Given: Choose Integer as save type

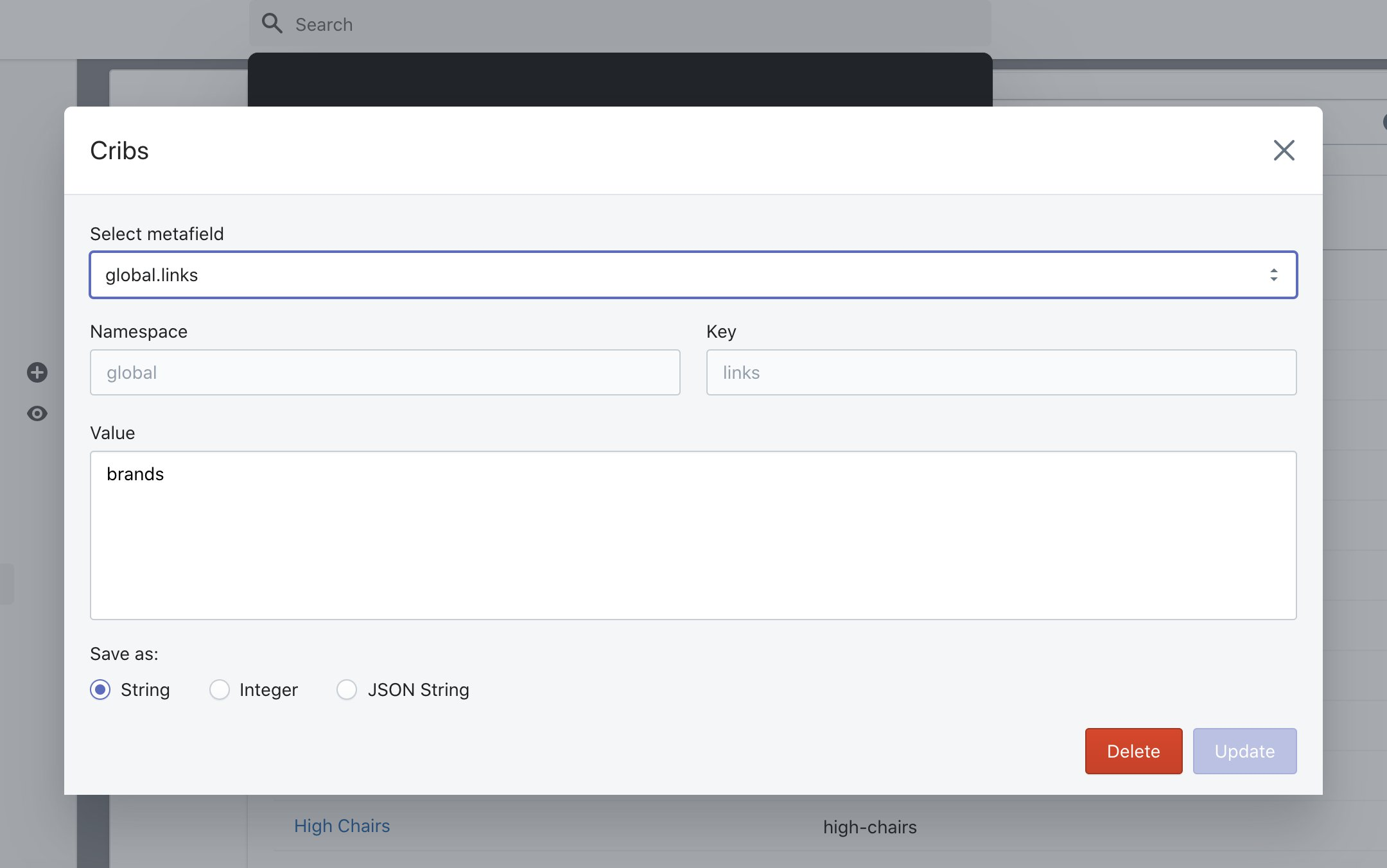Looking at the screenshot, I should click(220, 690).
